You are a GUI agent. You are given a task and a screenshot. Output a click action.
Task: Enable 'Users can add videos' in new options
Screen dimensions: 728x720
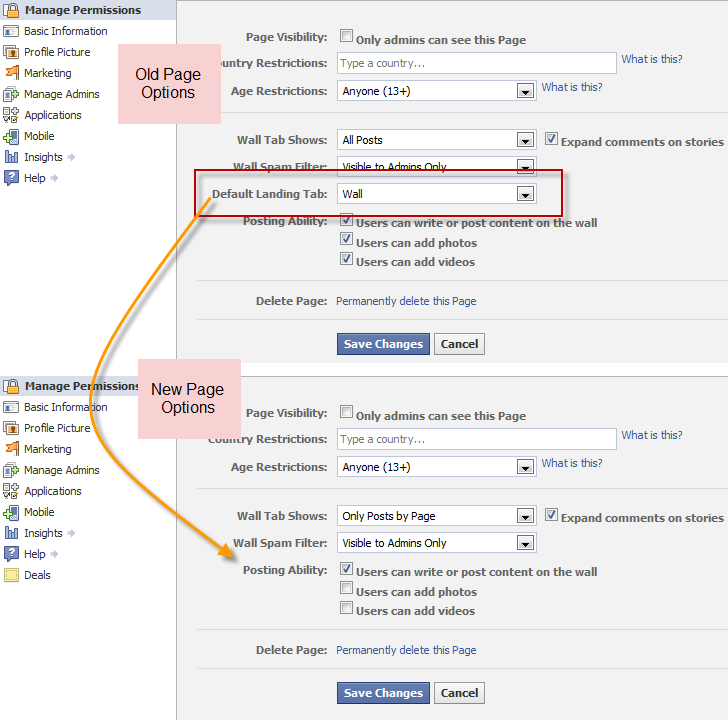coord(346,608)
